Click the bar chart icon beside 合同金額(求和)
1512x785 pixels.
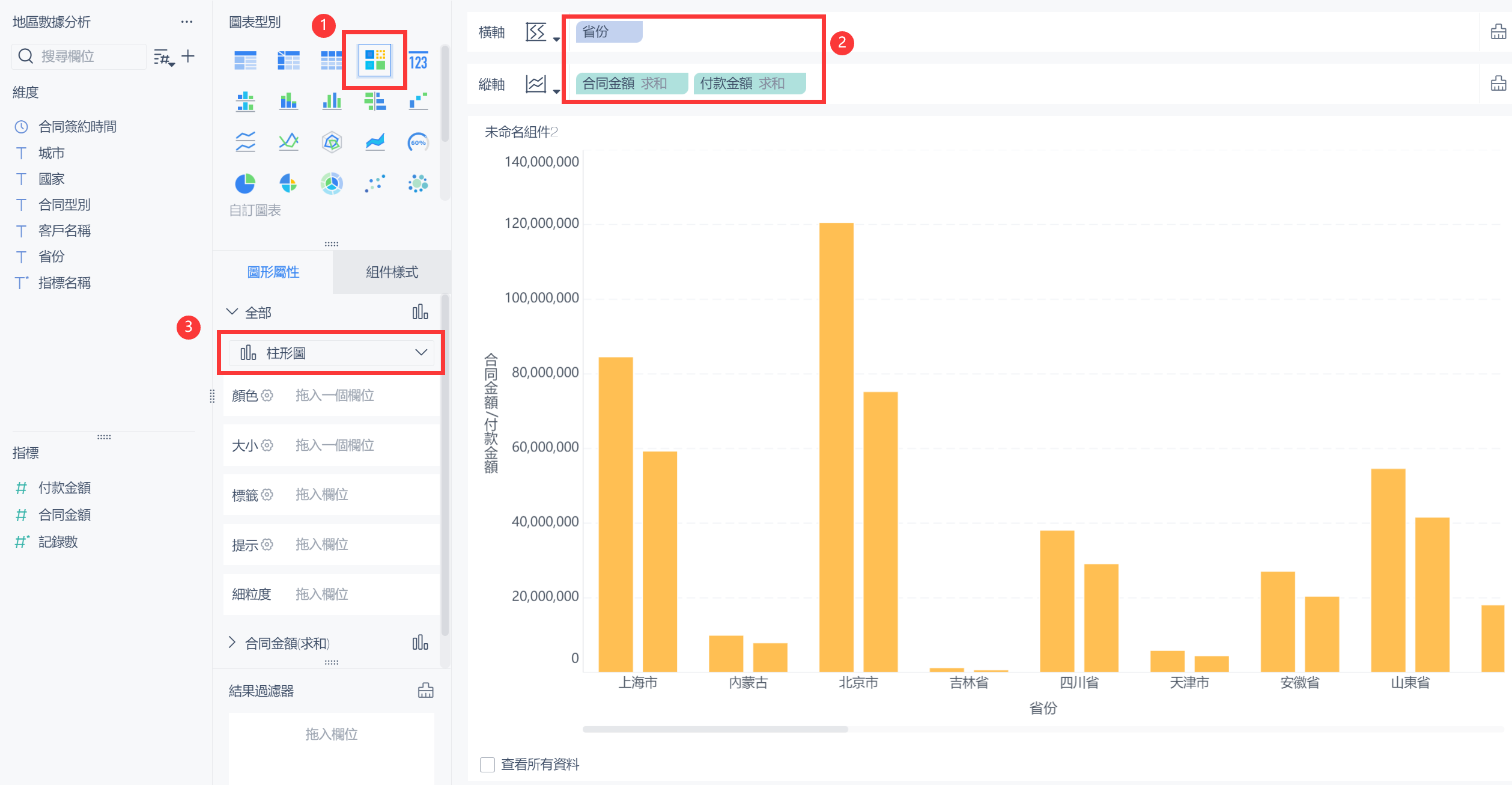point(421,643)
